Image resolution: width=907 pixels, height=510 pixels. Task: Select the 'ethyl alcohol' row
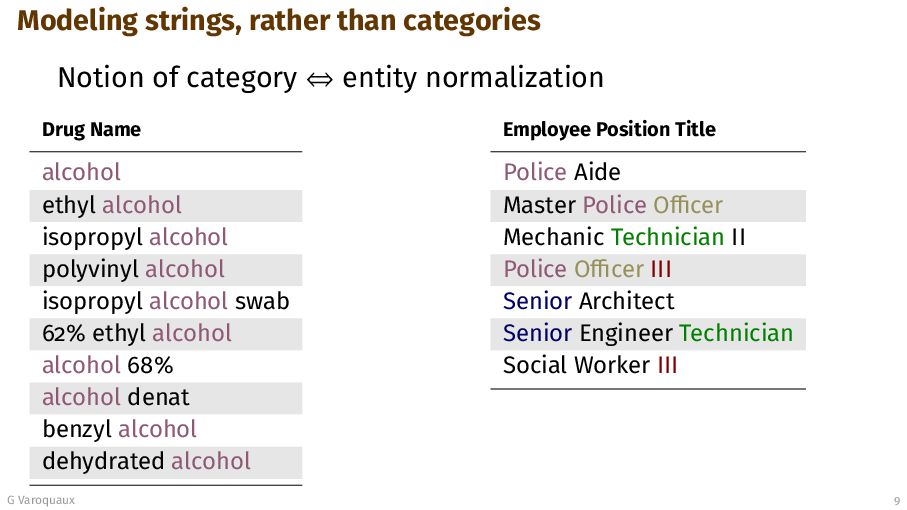[x=166, y=205]
